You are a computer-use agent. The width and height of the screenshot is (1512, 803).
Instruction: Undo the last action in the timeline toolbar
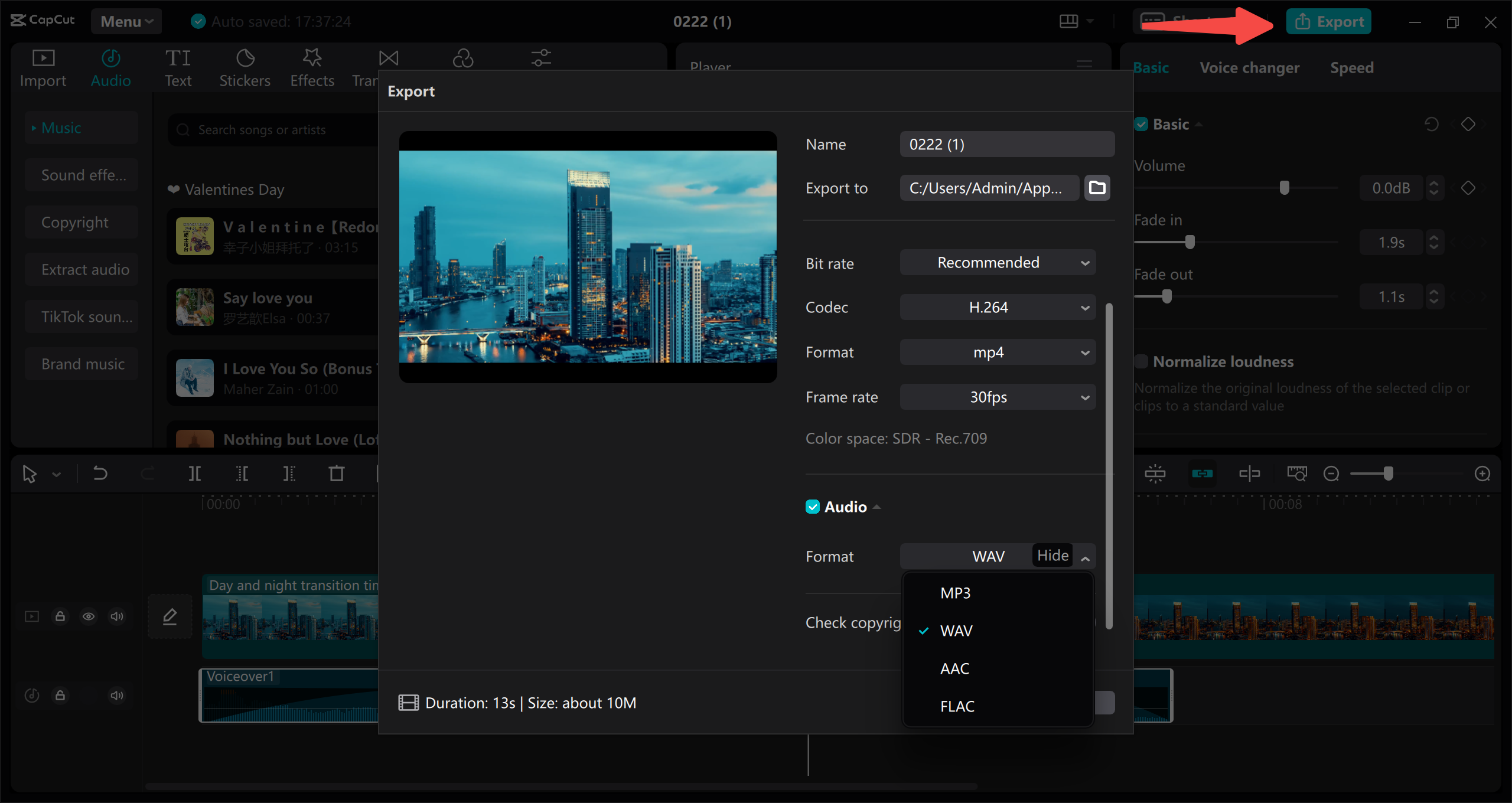click(x=99, y=473)
